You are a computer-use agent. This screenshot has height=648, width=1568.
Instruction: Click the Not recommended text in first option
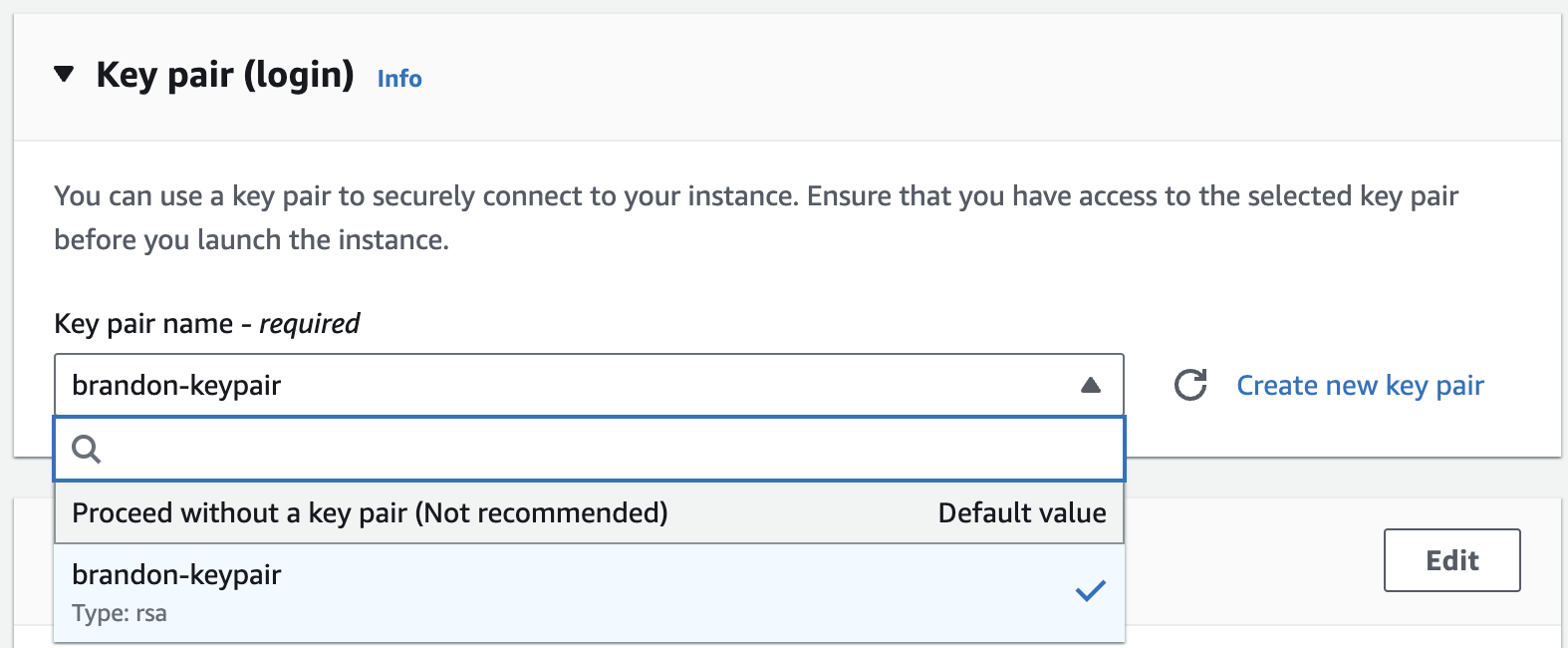[542, 513]
